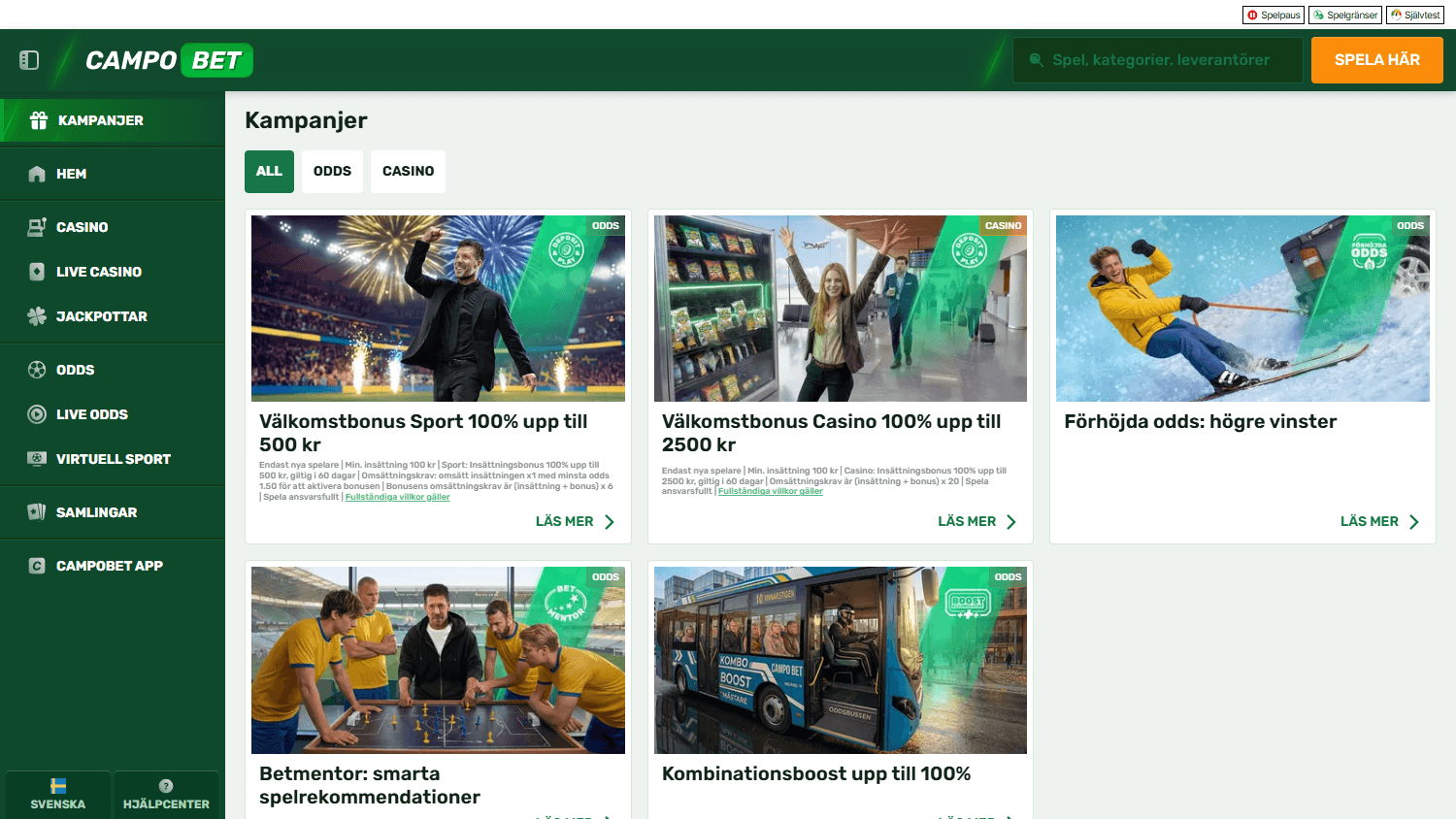Click the Förhöjda Odds badge on skier image
The image size is (1456, 819).
[x=1370, y=251]
